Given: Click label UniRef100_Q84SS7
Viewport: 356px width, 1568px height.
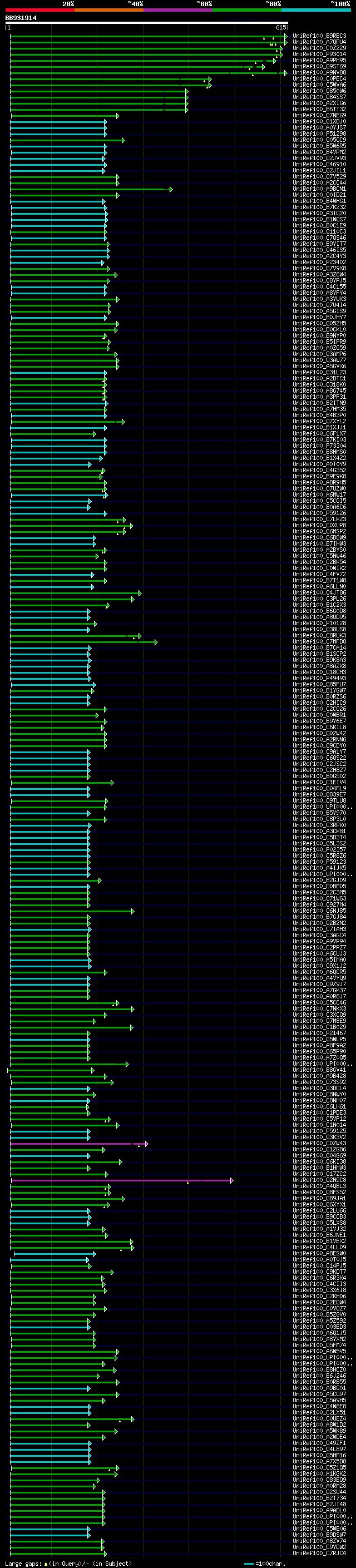Looking at the screenshot, I should [319, 97].
